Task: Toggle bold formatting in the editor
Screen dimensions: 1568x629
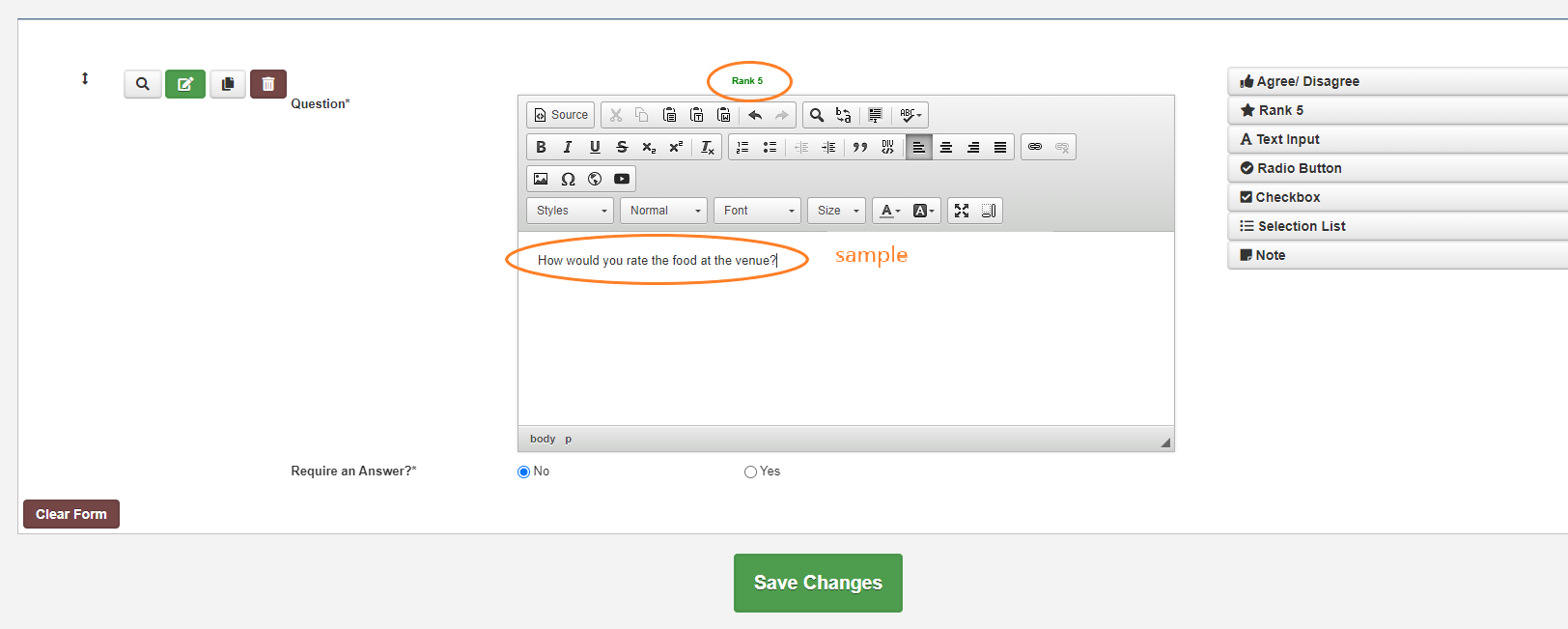Action: pos(541,147)
